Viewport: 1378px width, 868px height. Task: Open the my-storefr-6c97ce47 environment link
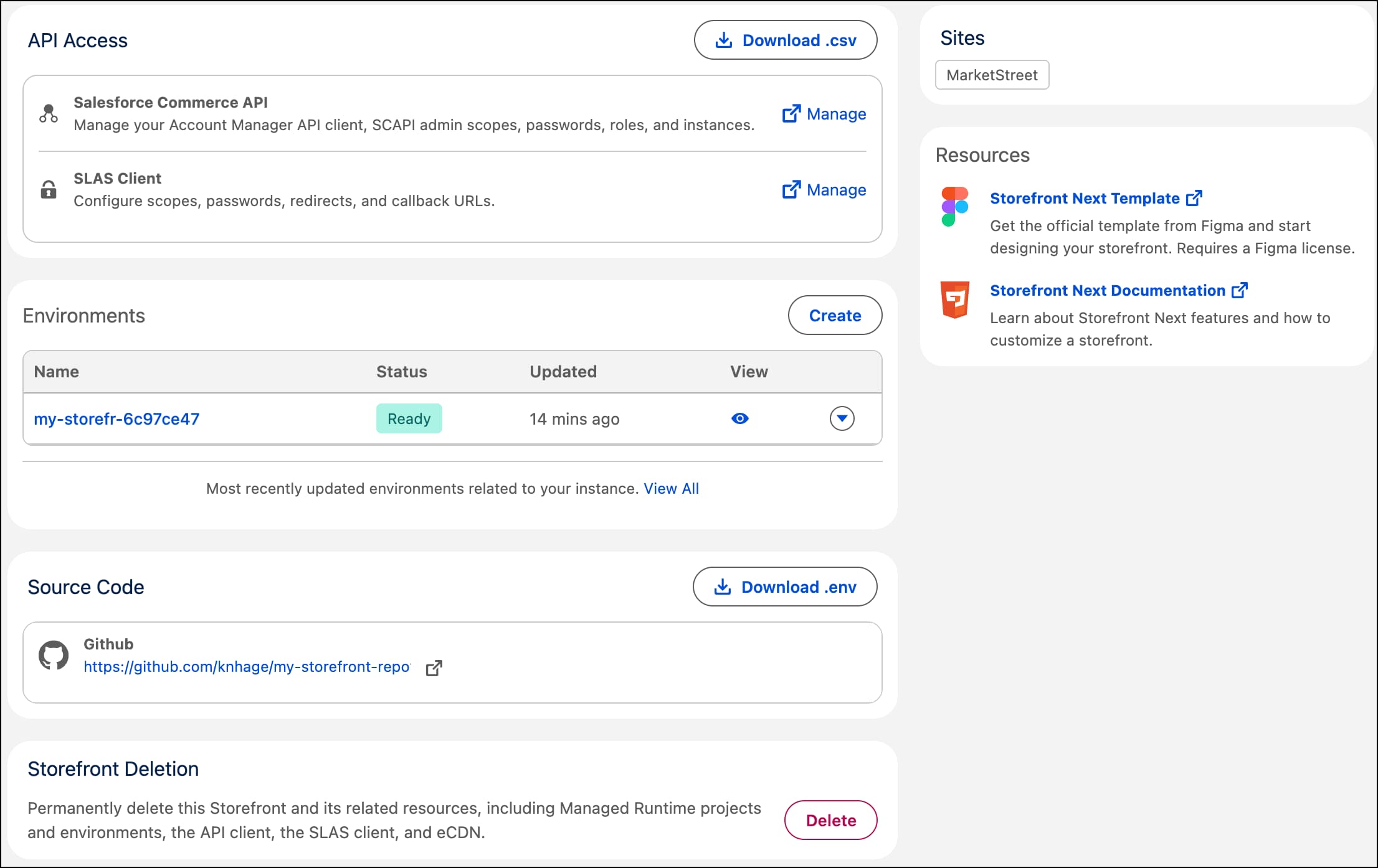point(116,419)
